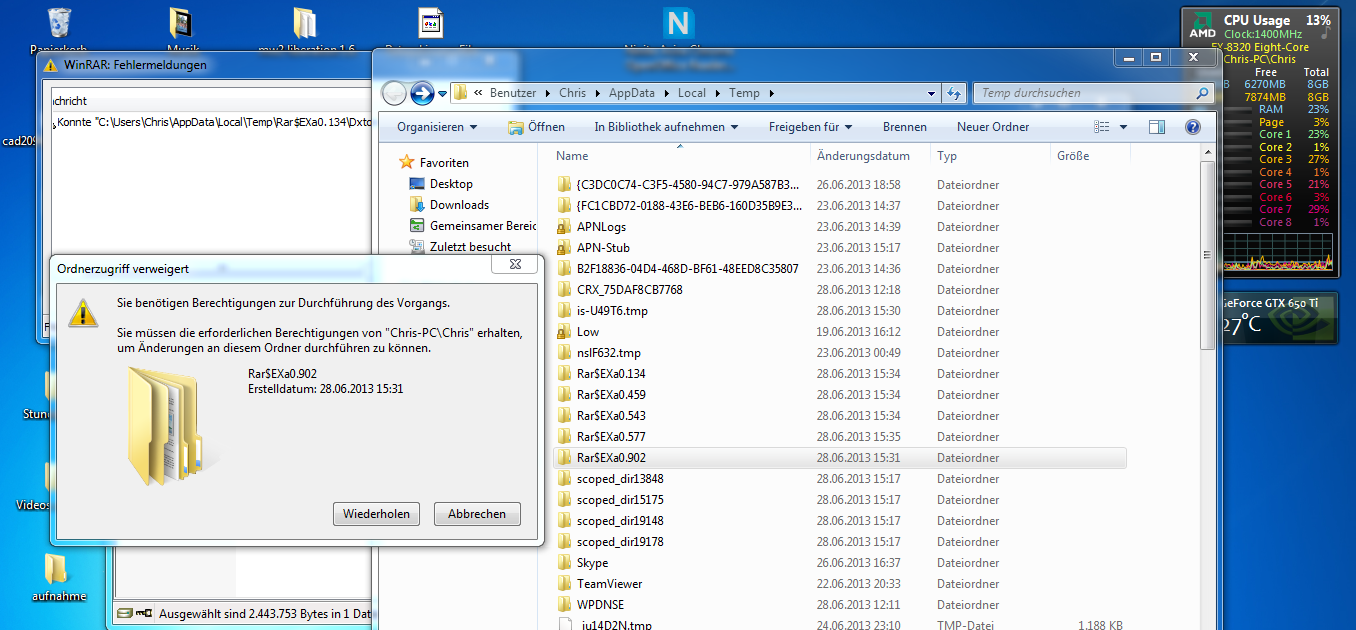Screen dimensions: 1356x630
Task: Click the WinRAR error message line
Action: [x=211, y=123]
